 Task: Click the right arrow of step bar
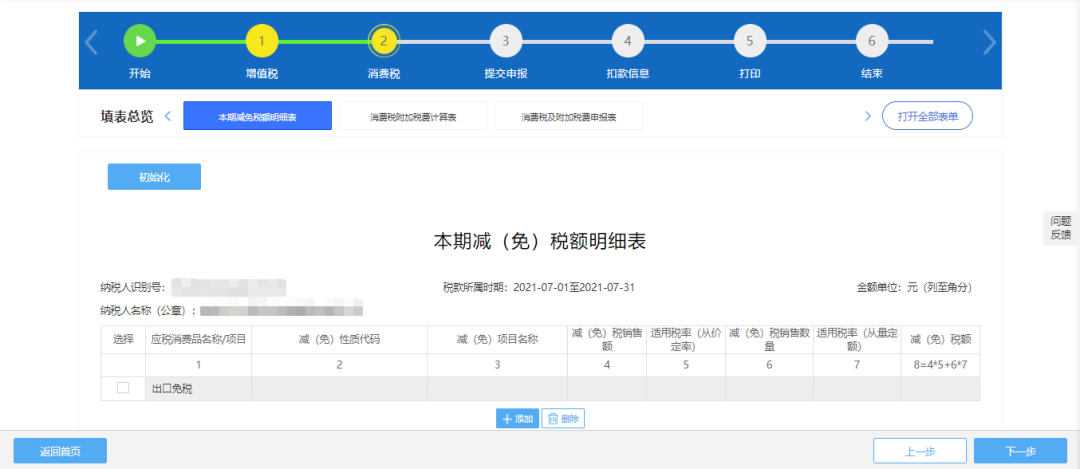[x=989, y=42]
